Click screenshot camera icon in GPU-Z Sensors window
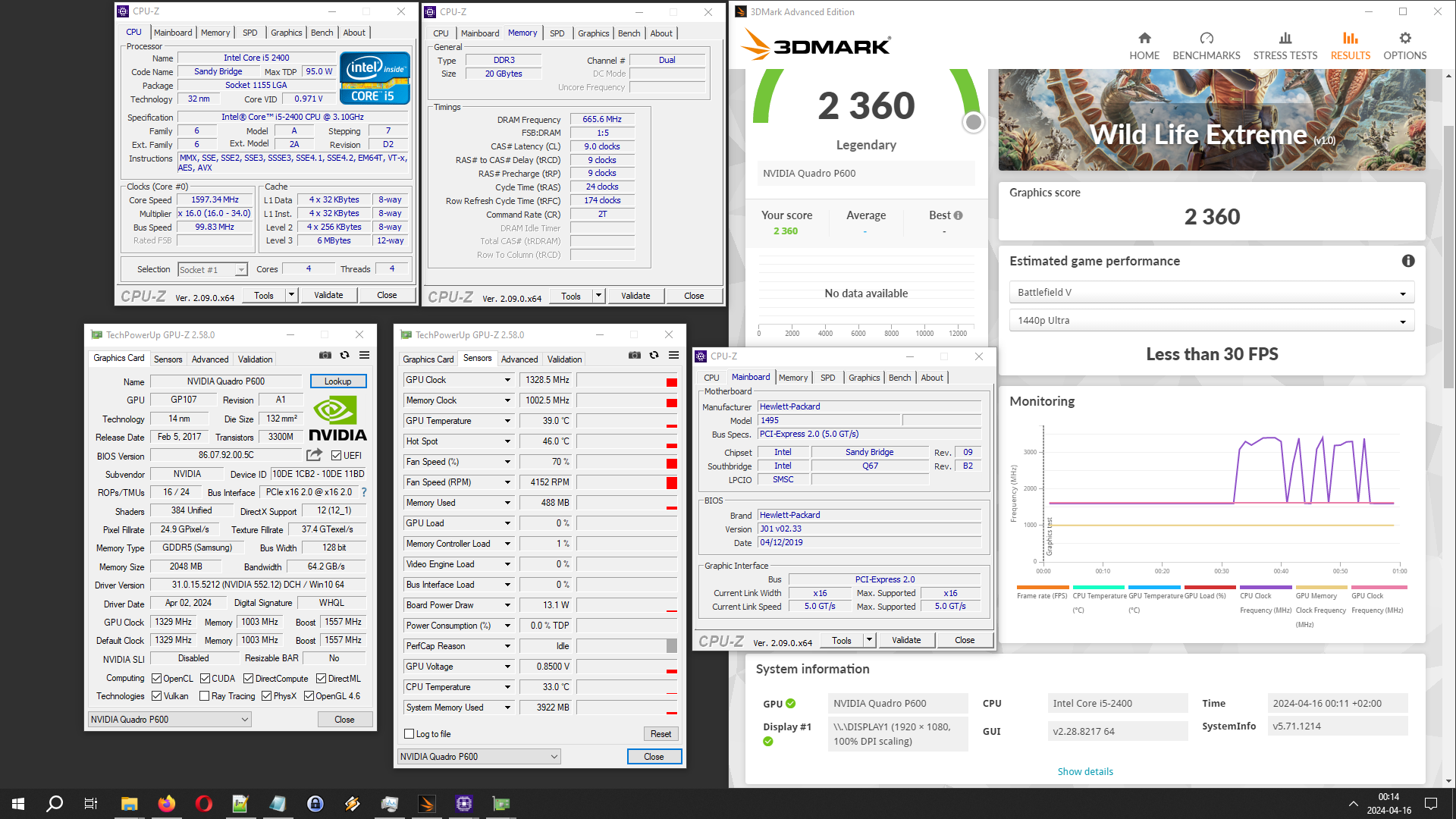This screenshot has height=819, width=1456. 635,355
